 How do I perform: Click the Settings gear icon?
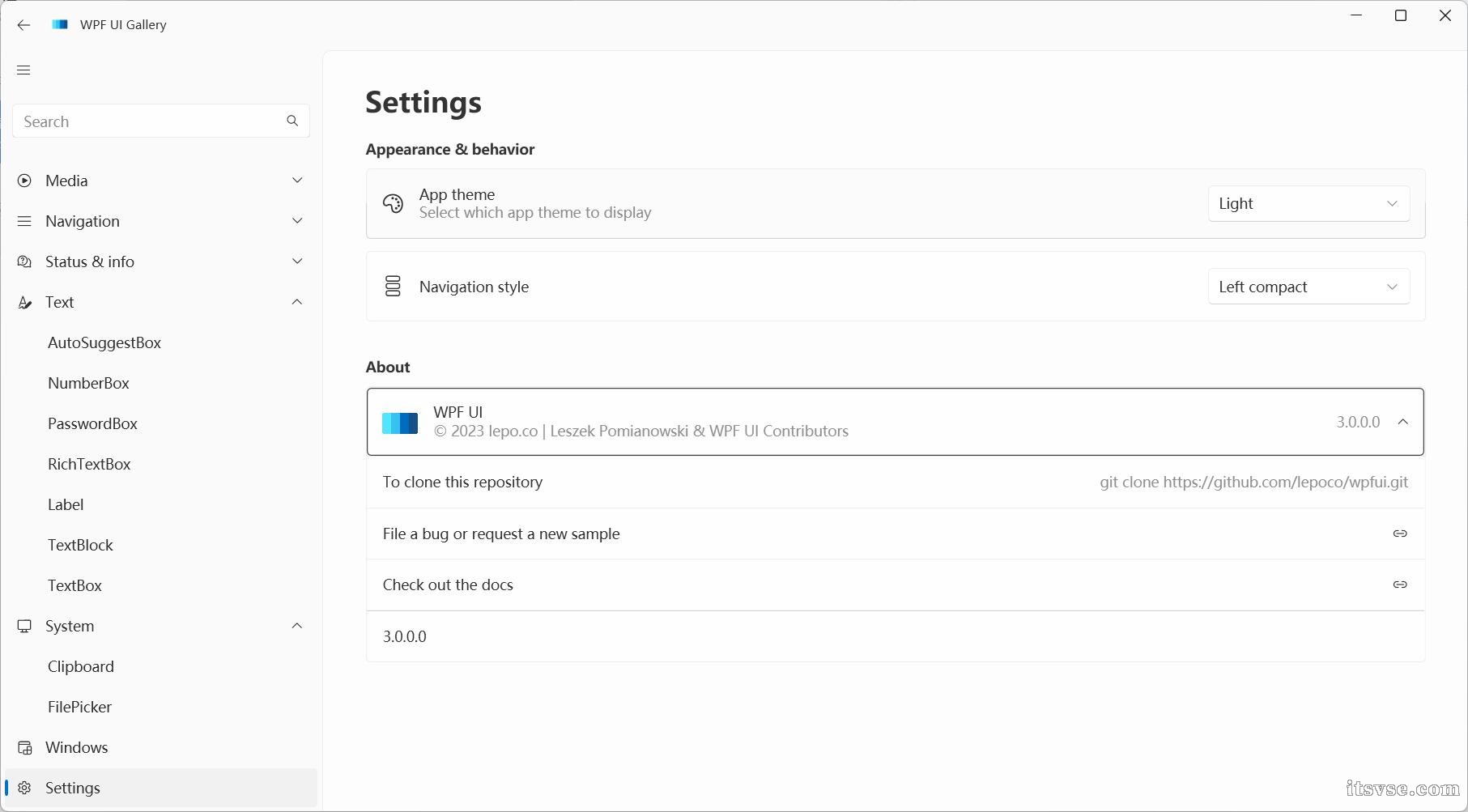24,788
